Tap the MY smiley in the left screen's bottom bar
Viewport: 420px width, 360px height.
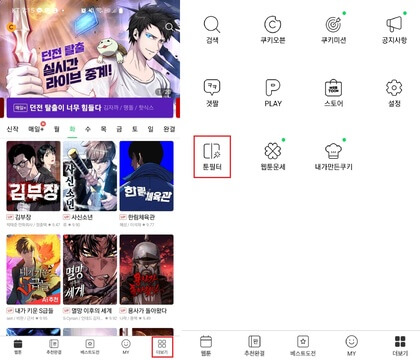pyautogui.click(x=126, y=346)
